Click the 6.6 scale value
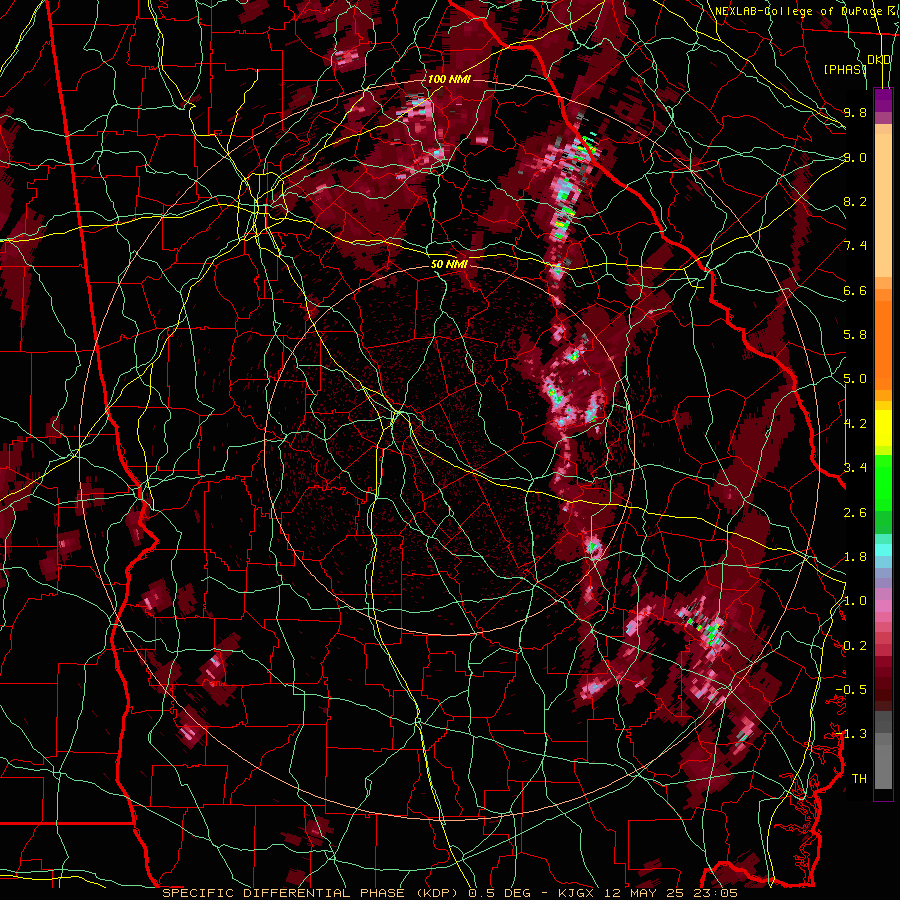900x900 pixels. (855, 290)
